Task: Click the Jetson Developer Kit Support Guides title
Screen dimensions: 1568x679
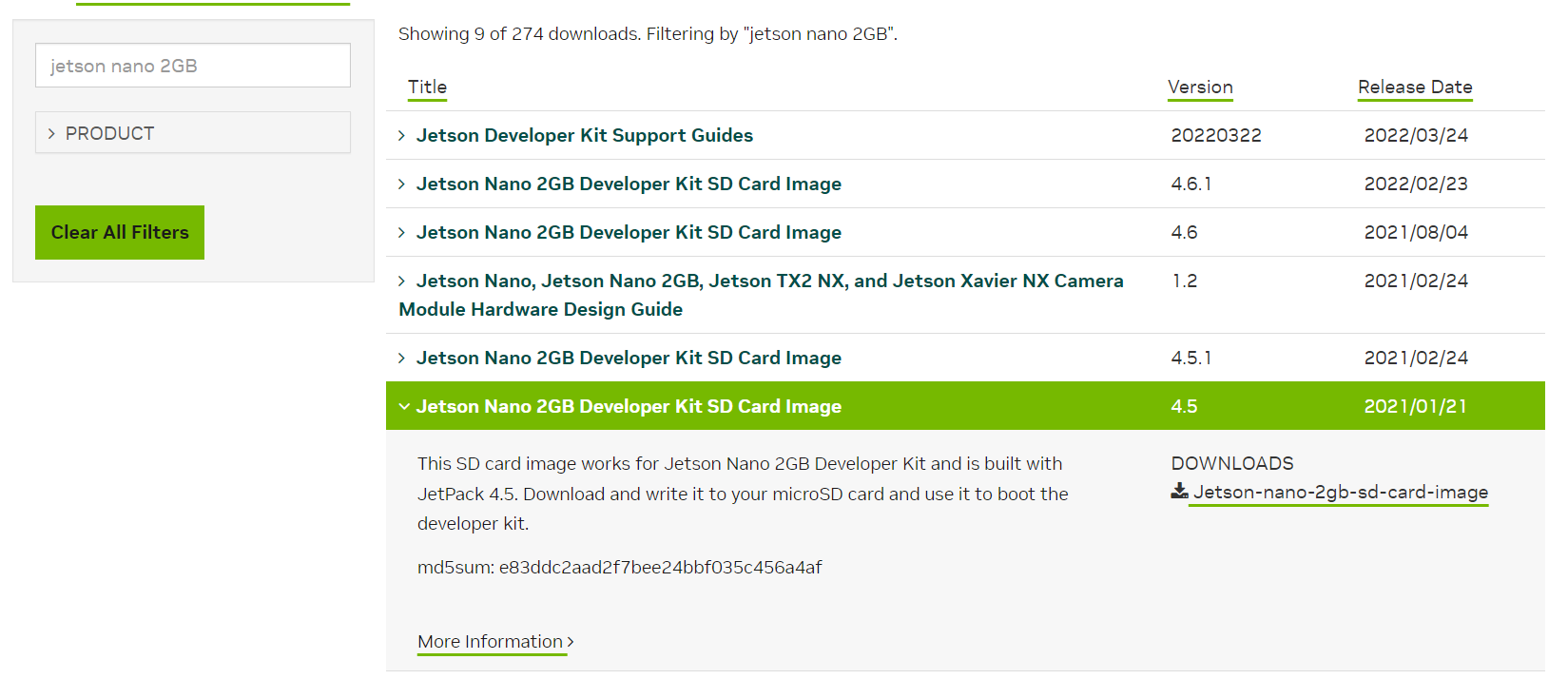Action: pos(584,136)
